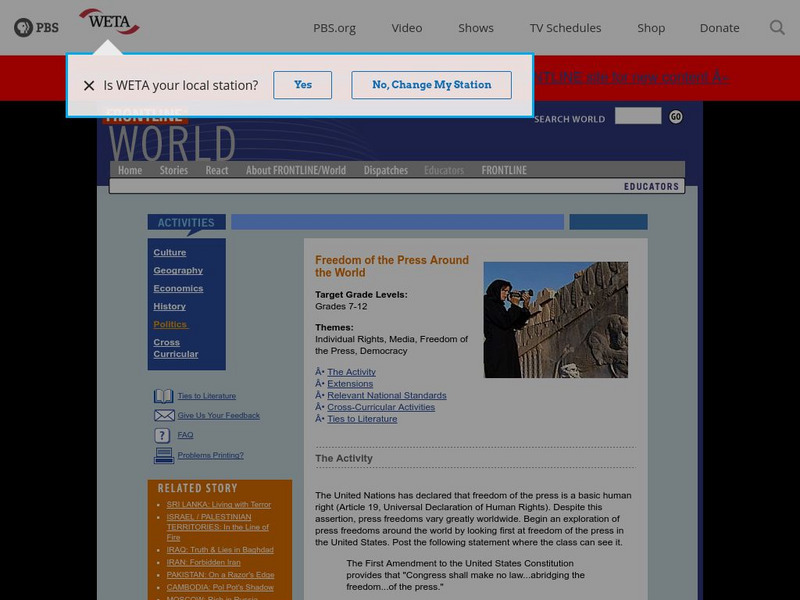800x600 pixels.
Task: Open TV Schedules
Action: pos(565,28)
